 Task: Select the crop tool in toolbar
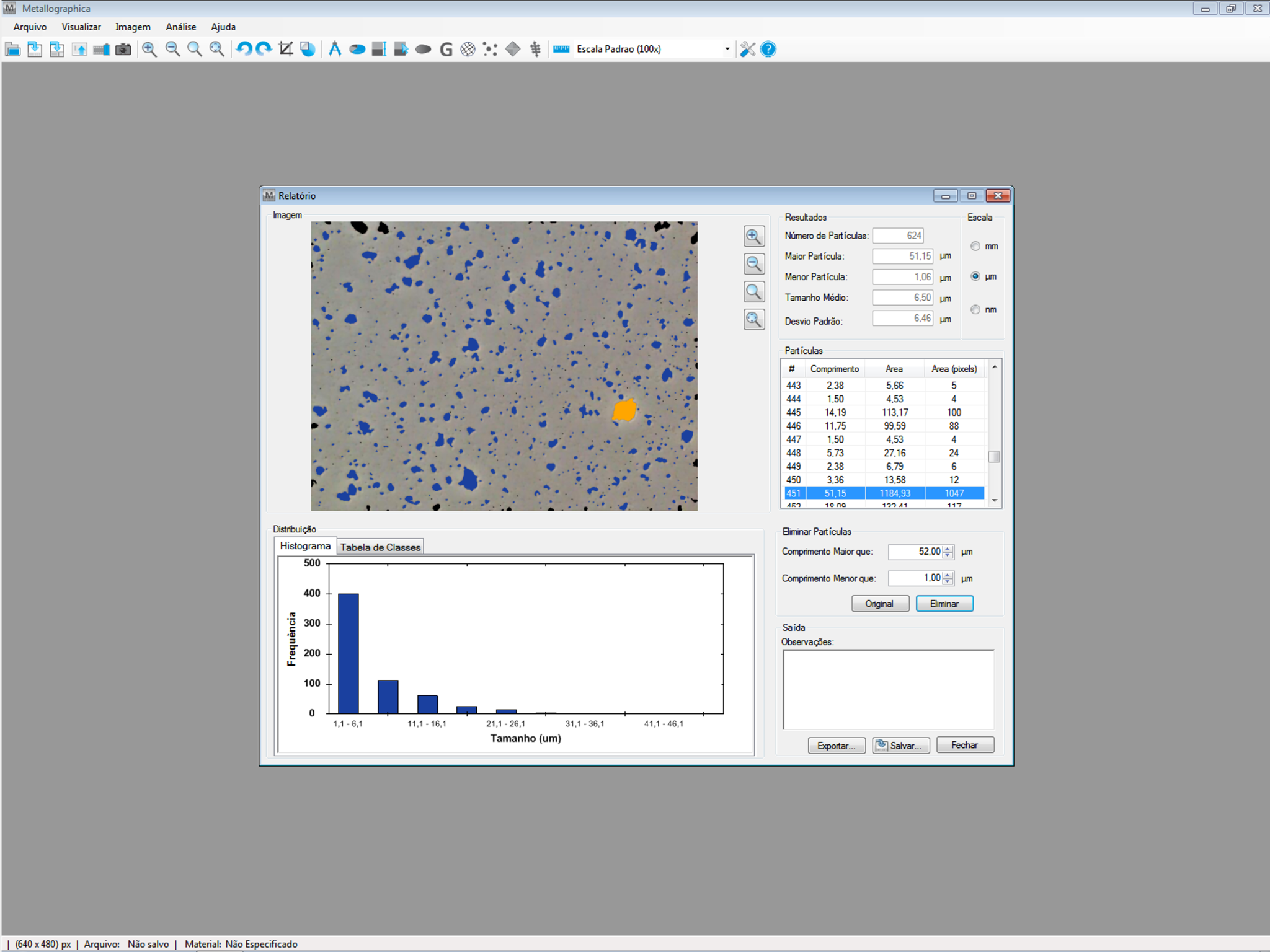(x=286, y=49)
